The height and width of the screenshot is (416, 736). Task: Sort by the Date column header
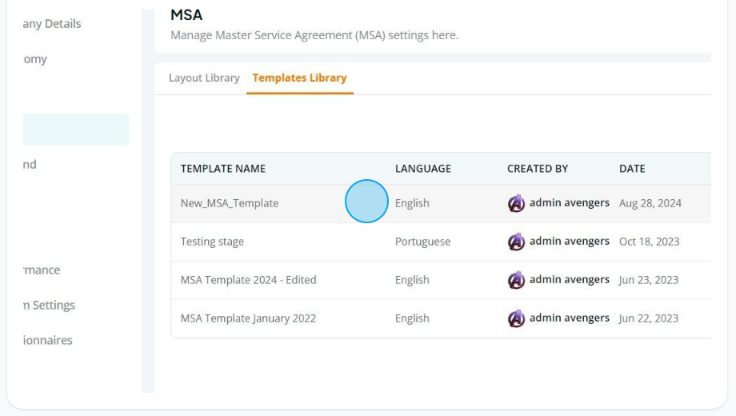coord(632,169)
